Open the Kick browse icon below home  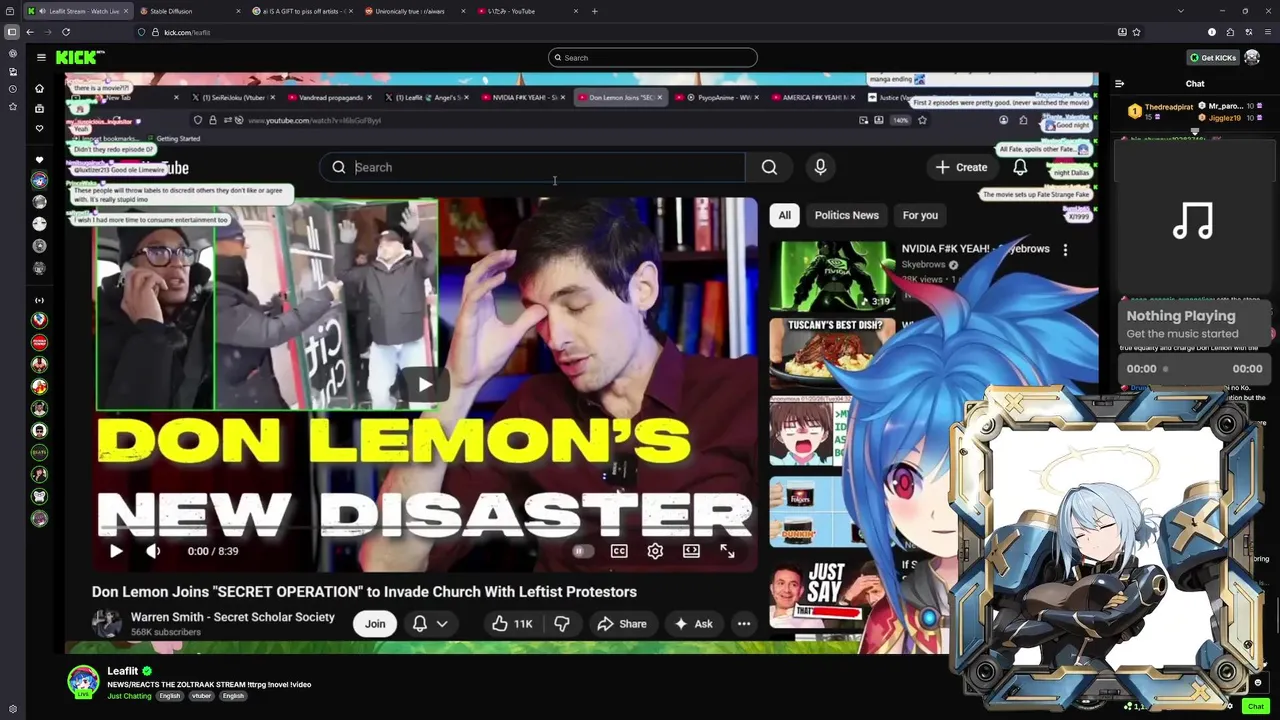coord(39,108)
